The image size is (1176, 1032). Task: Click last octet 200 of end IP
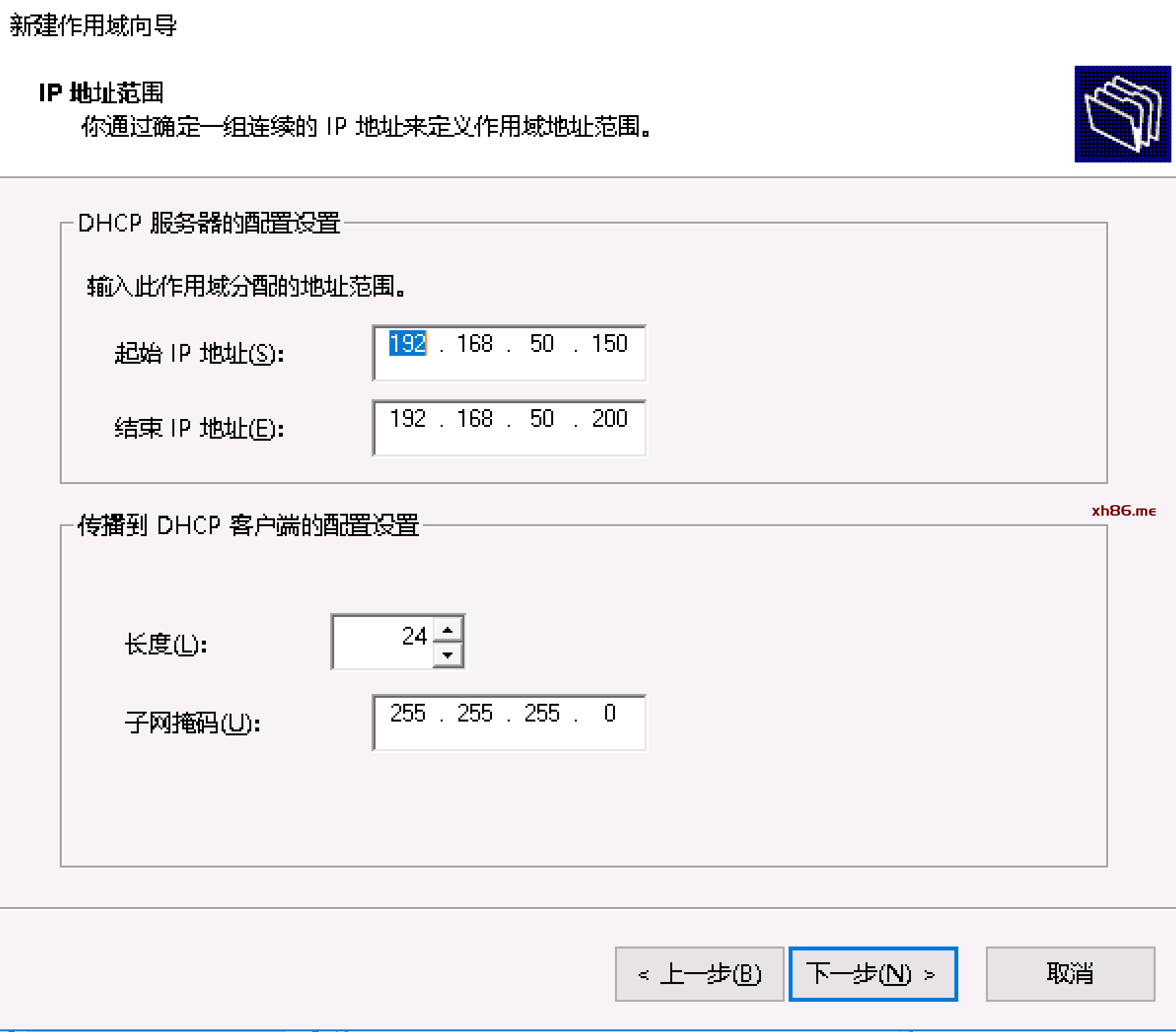tap(609, 418)
